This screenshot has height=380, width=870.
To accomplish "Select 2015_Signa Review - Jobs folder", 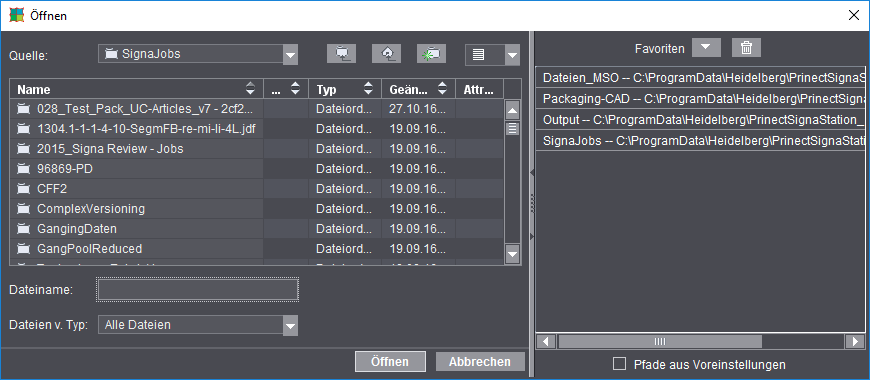I will pos(136,149).
